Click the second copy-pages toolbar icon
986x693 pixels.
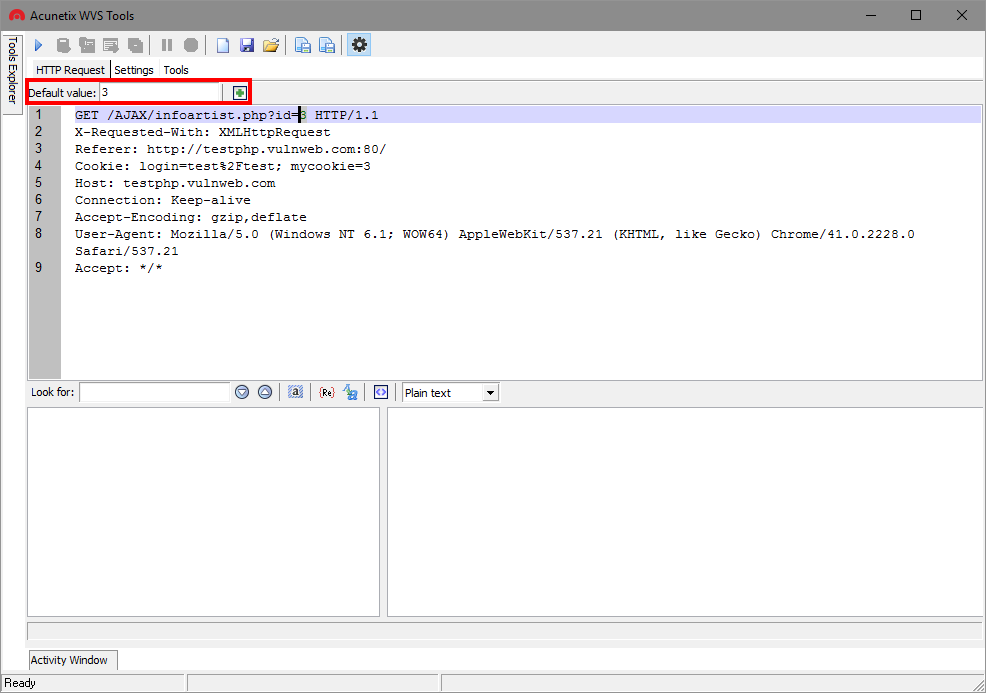click(326, 45)
